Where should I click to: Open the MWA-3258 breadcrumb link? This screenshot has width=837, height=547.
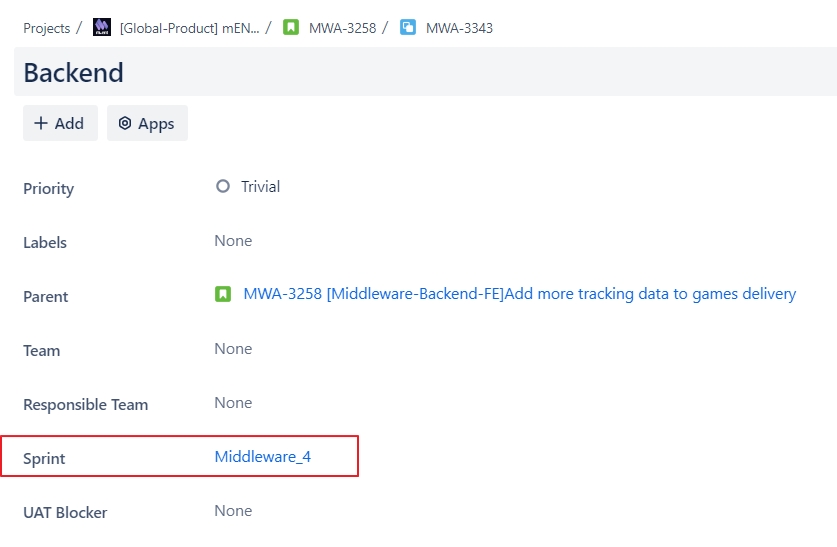tap(342, 28)
